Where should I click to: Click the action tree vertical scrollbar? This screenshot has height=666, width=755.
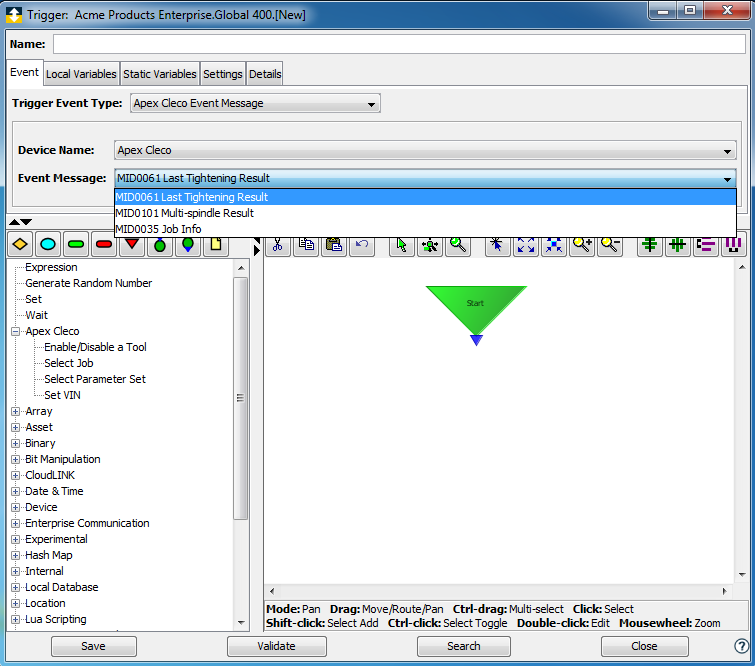[x=241, y=398]
